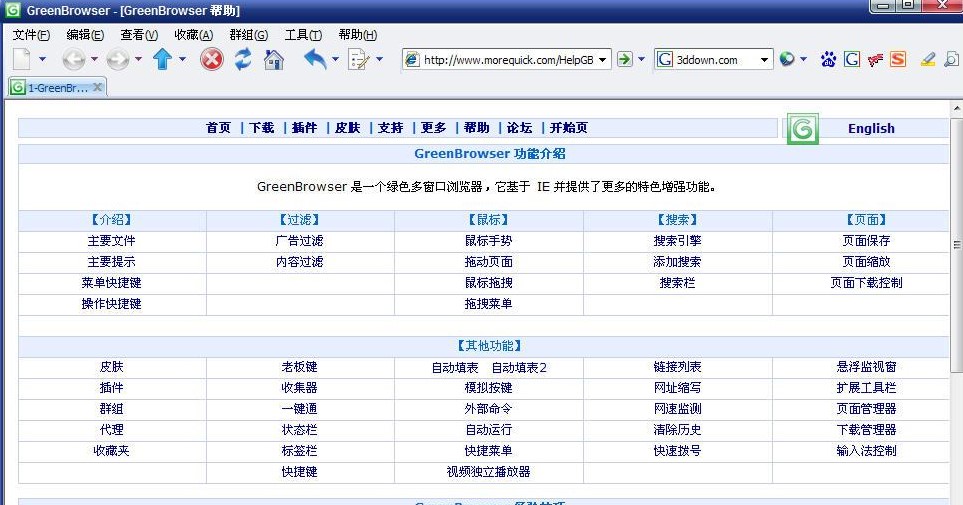The width and height of the screenshot is (963, 505).
Task: Open the 输入法控制 help link
Action: point(866,450)
